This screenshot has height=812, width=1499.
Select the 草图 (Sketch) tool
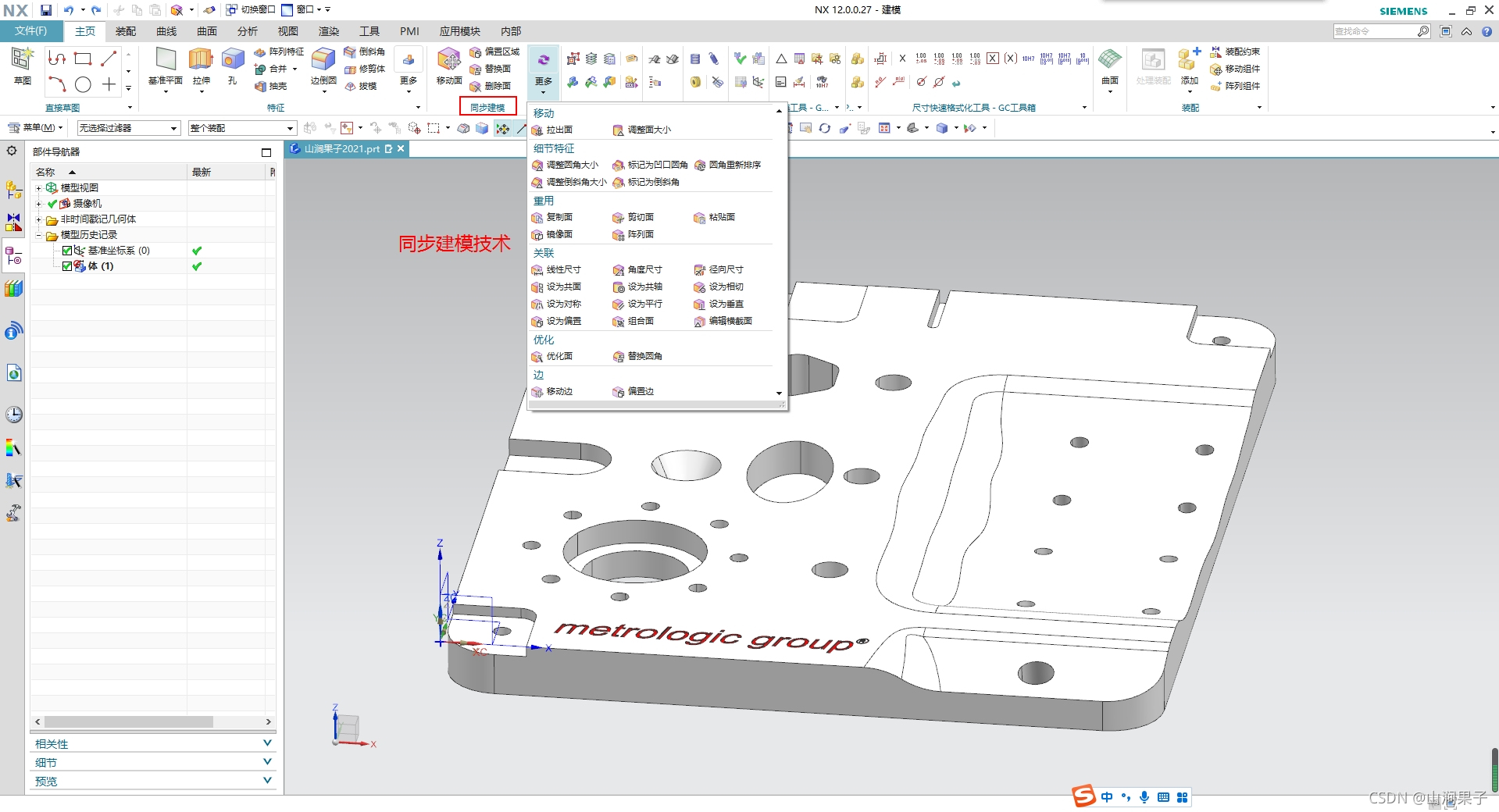22,66
